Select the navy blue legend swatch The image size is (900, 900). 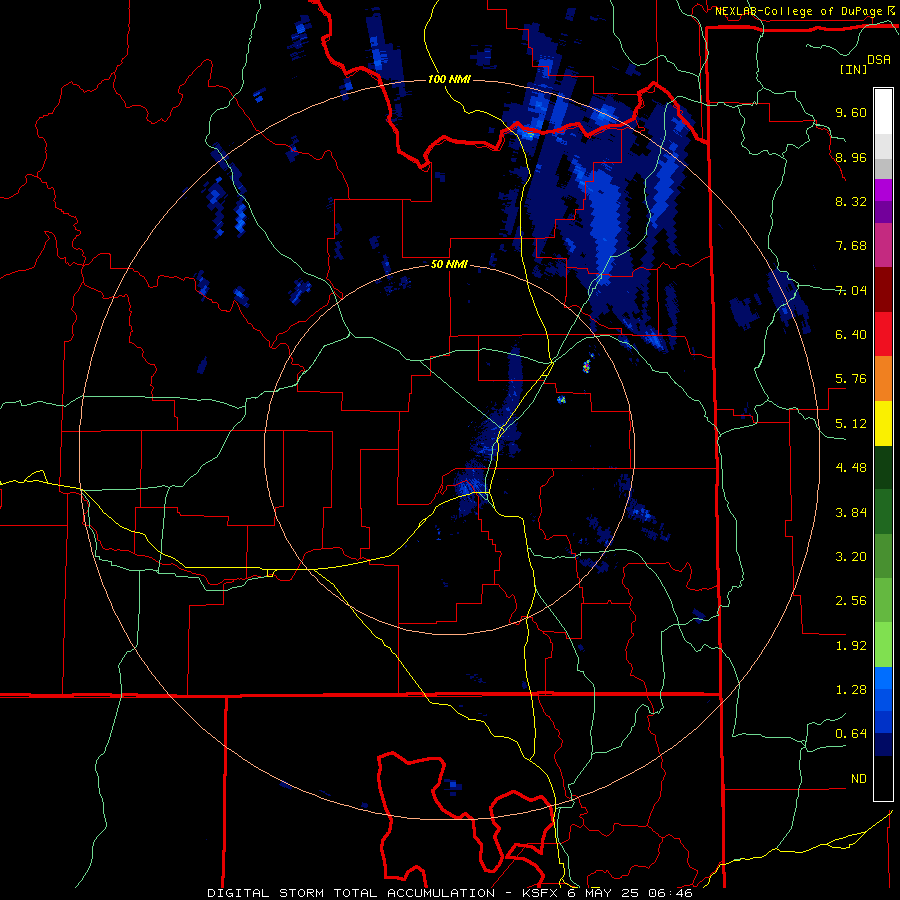(883, 745)
